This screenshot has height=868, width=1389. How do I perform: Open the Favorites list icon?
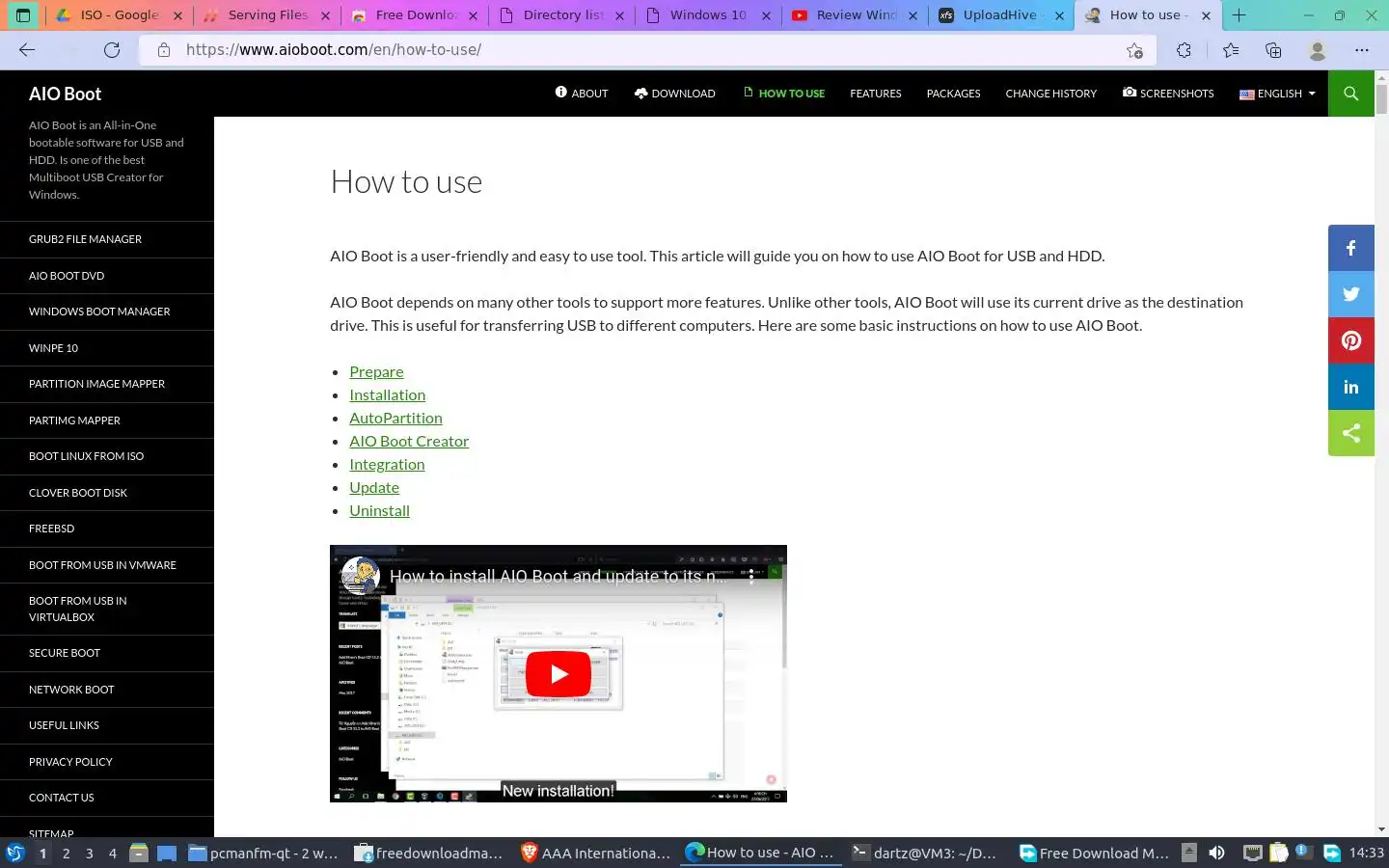click(1231, 50)
